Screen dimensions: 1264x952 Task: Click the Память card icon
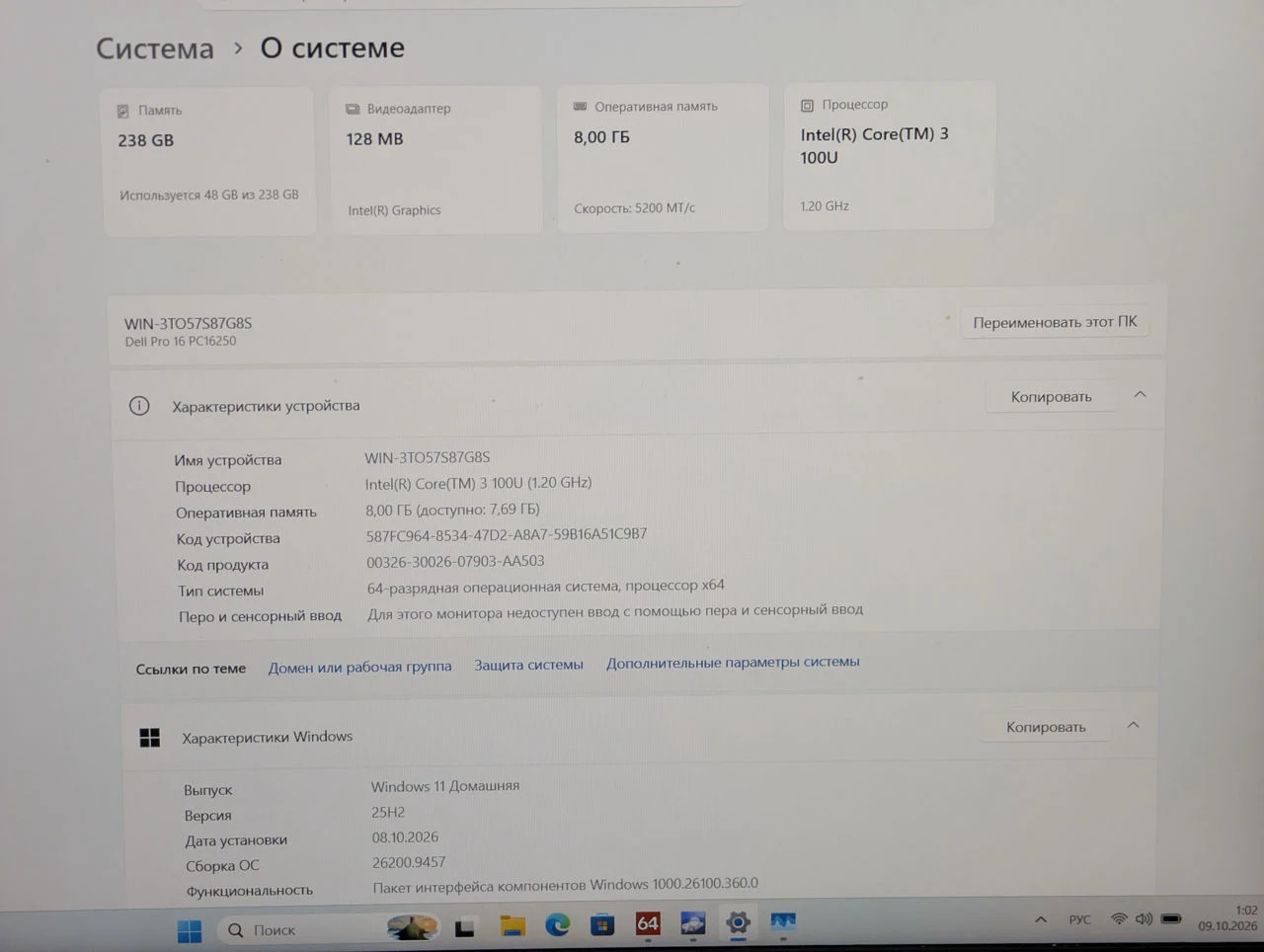[123, 112]
